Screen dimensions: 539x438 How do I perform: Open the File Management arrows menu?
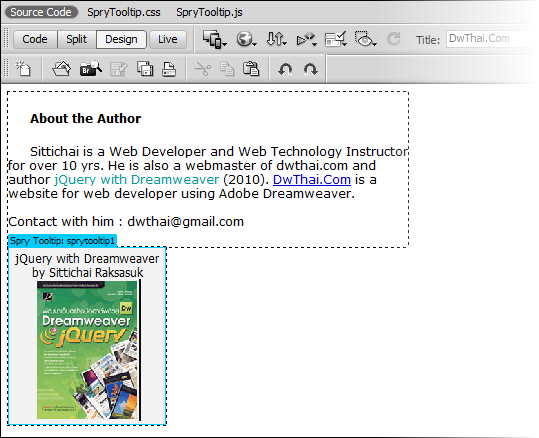pos(276,40)
